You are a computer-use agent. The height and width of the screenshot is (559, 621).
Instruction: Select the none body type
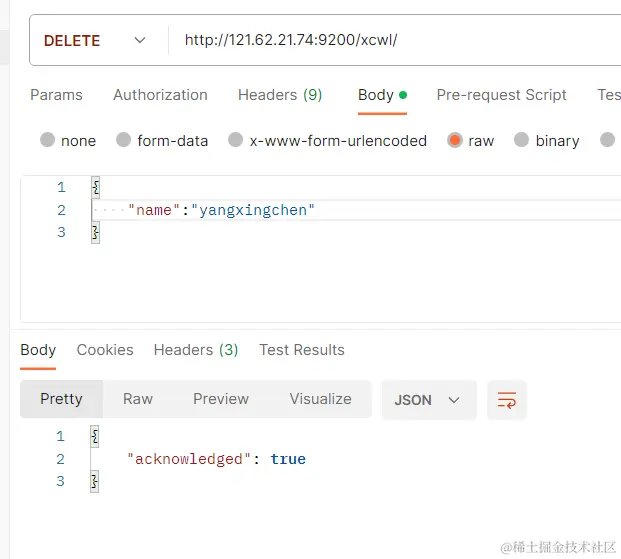tap(48, 139)
